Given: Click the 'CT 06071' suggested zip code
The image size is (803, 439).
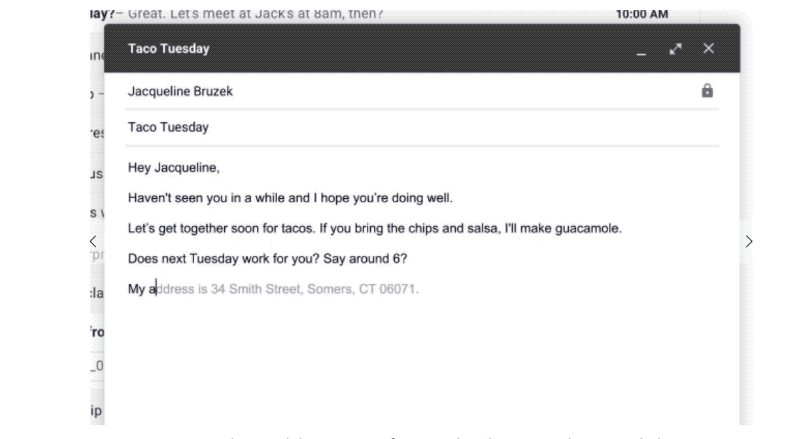Looking at the screenshot, I should coord(389,290).
